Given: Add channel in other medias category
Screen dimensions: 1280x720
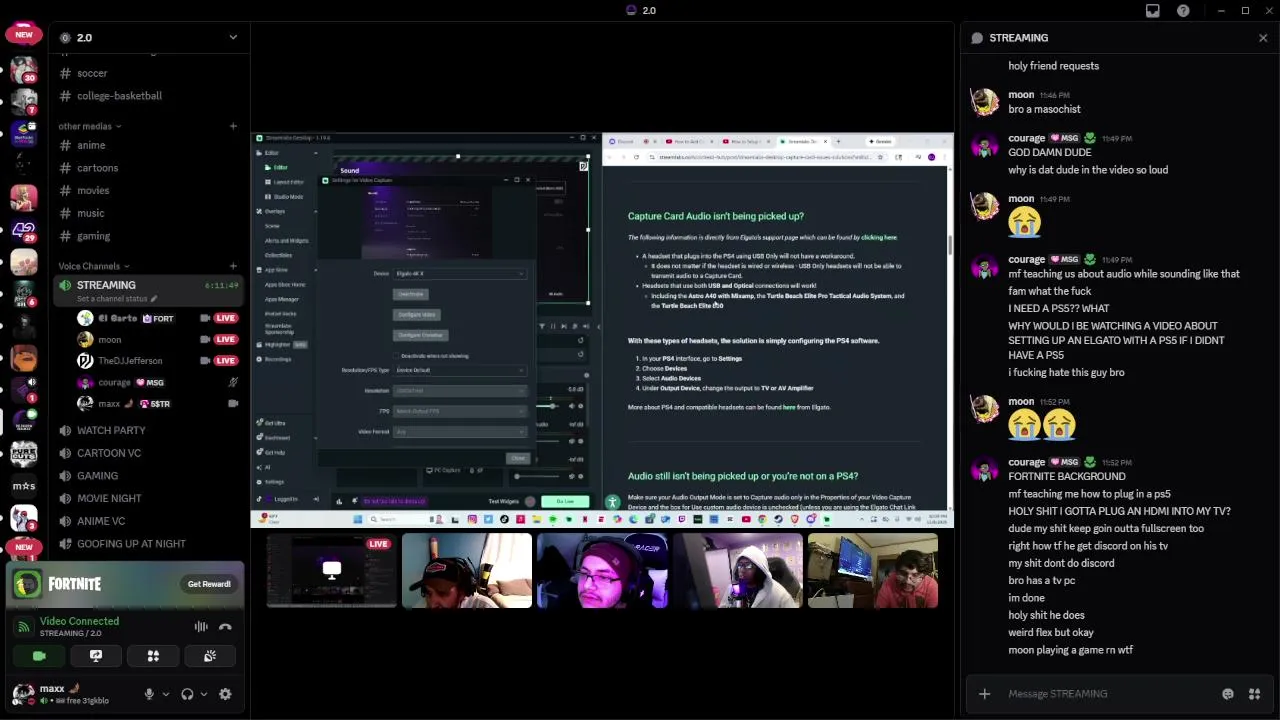Looking at the screenshot, I should 233,126.
